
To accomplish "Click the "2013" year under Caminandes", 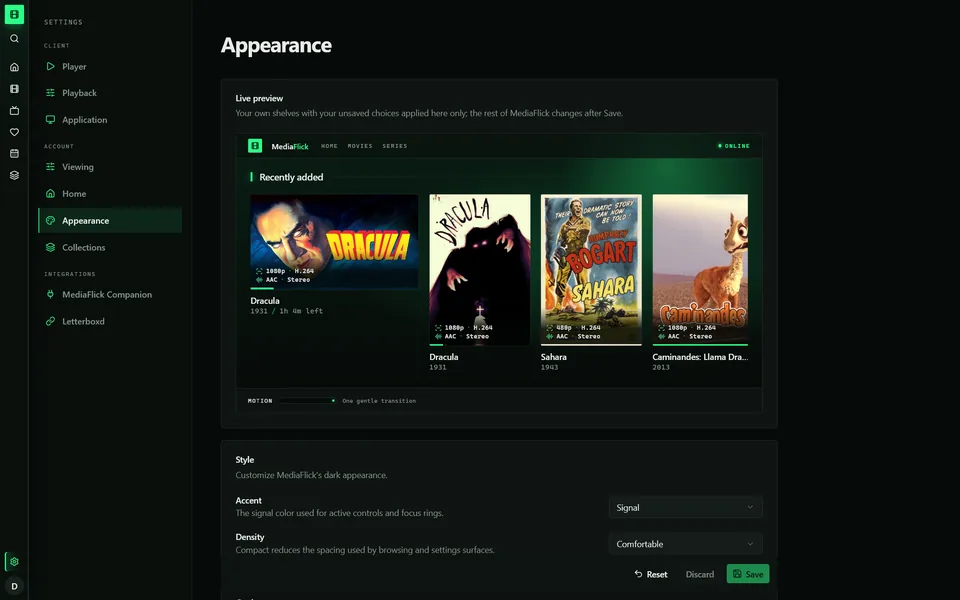I will (661, 367).
